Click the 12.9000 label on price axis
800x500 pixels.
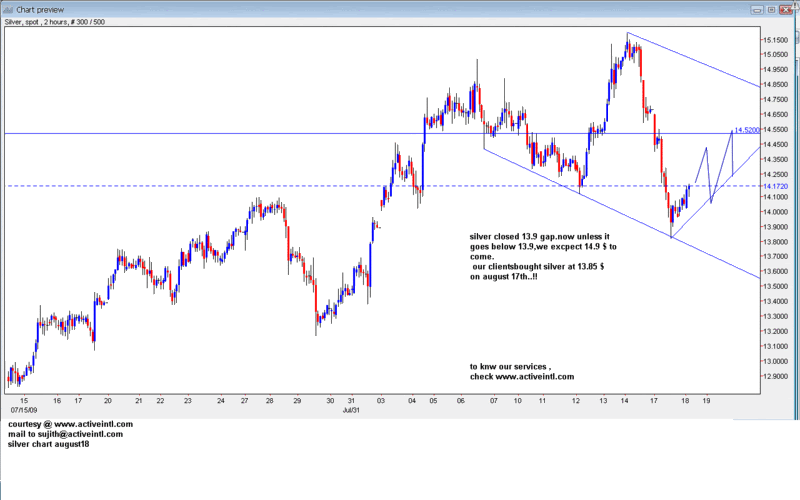[775, 376]
